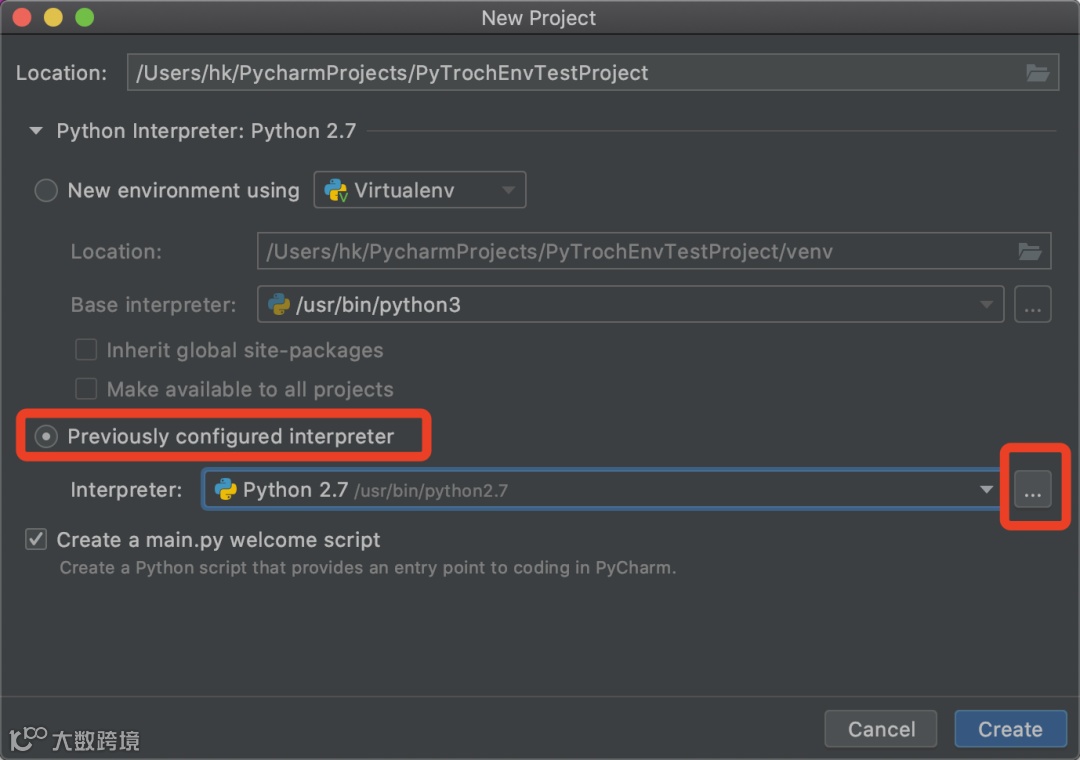The height and width of the screenshot is (760, 1080).
Task: Click folder browse icon in project Location field
Action: pyautogui.click(x=1037, y=72)
